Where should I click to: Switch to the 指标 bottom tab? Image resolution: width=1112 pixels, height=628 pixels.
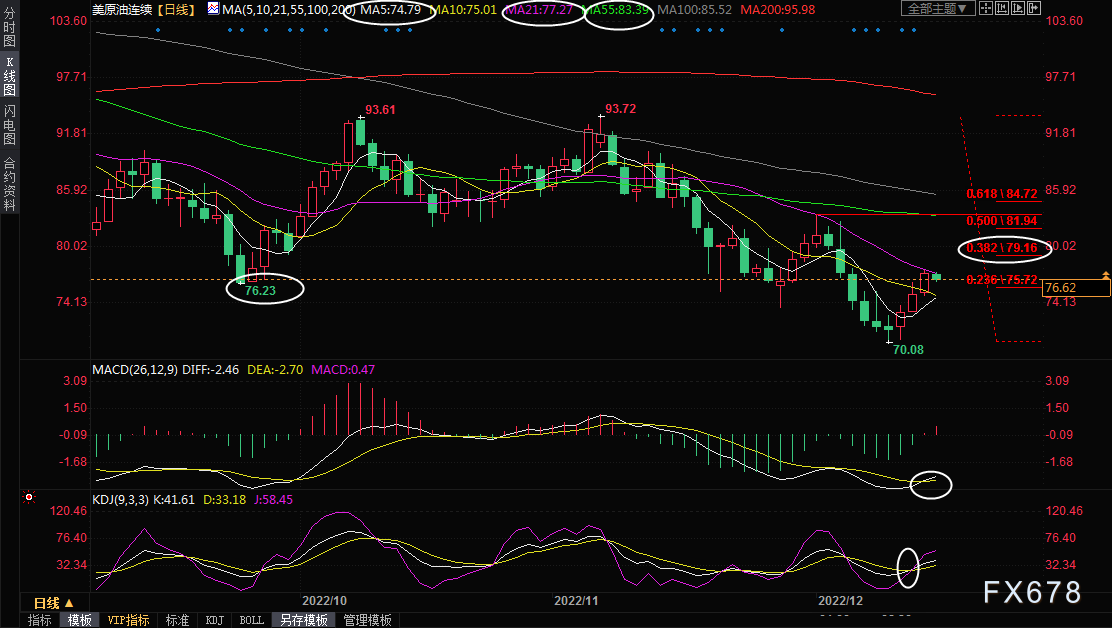point(40,620)
